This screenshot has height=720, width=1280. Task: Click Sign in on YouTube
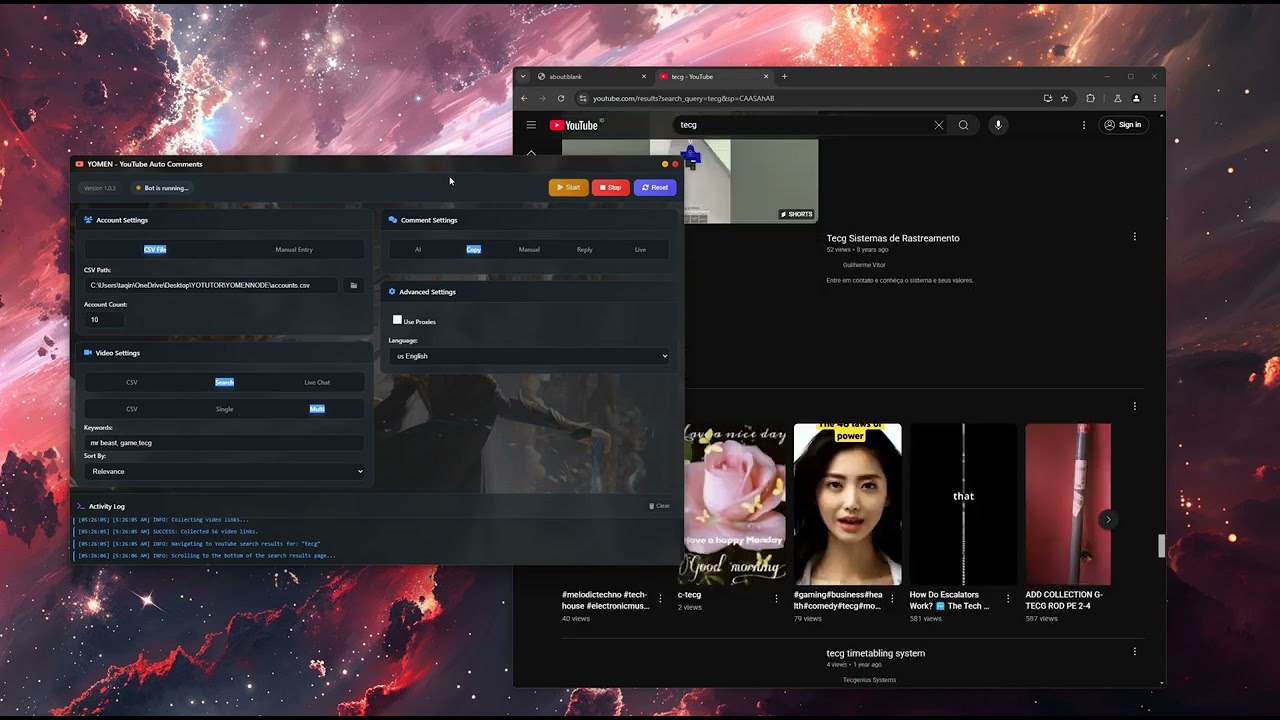pos(1123,125)
